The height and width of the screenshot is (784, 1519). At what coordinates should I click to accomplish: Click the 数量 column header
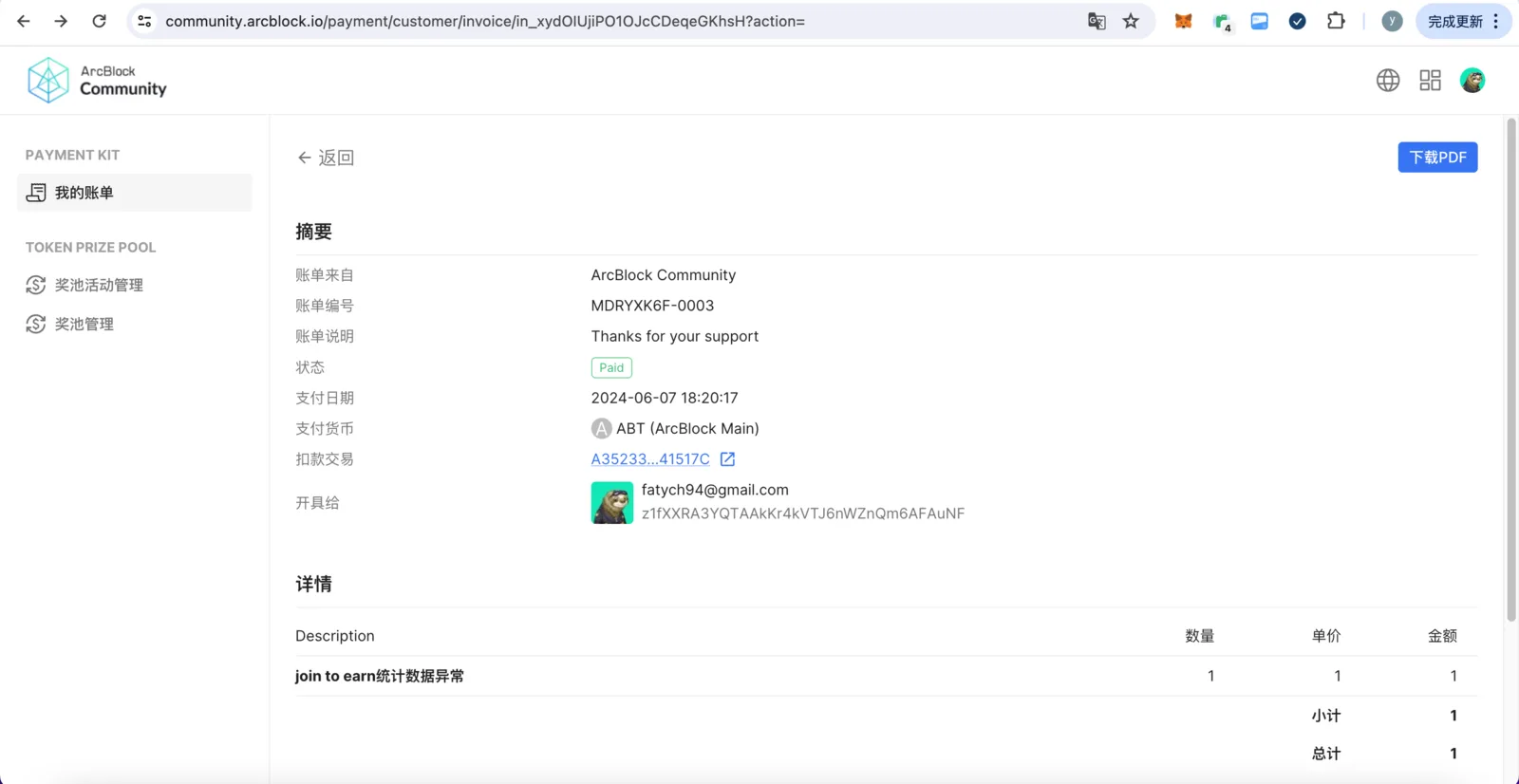pos(1200,636)
